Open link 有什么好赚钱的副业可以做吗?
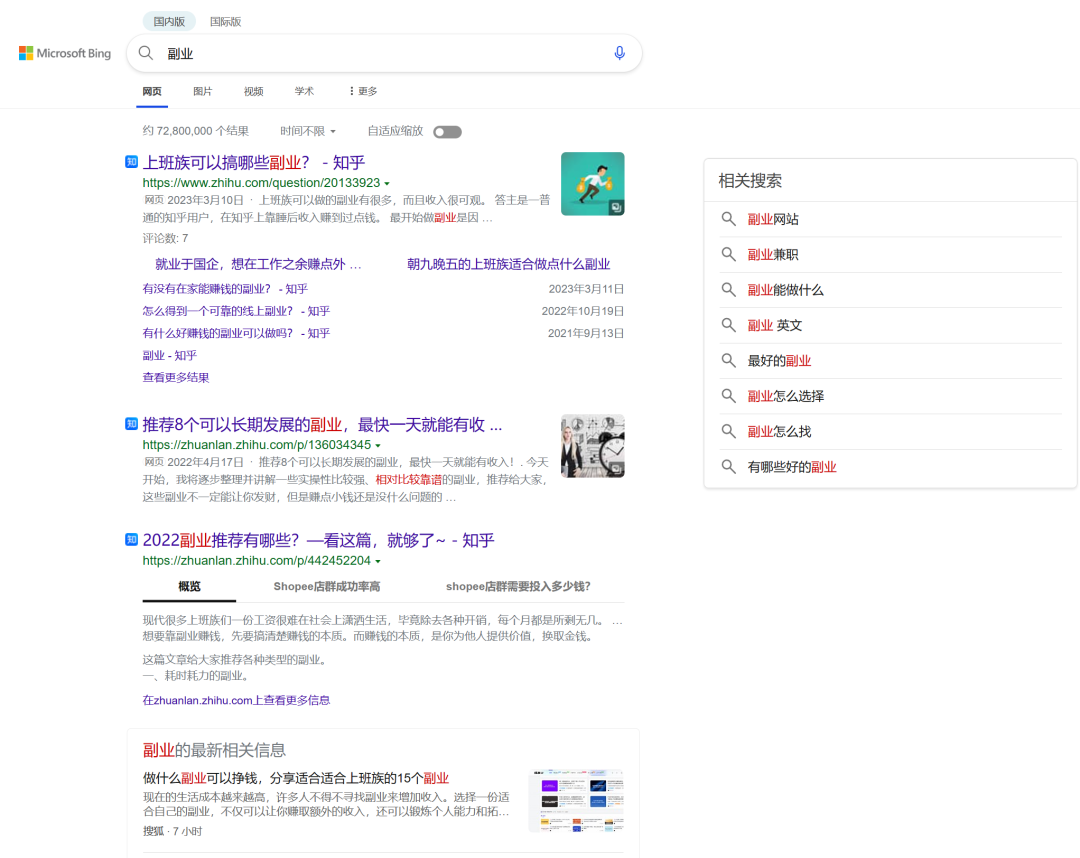This screenshot has width=1080, height=858. 236,333
